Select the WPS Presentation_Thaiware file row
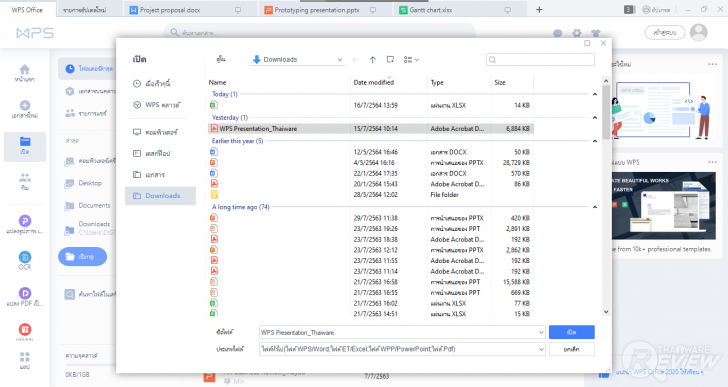 tap(370, 129)
